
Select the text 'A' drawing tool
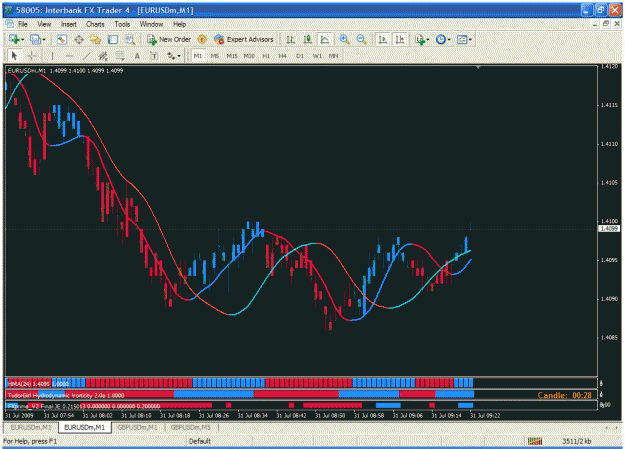pos(137,56)
